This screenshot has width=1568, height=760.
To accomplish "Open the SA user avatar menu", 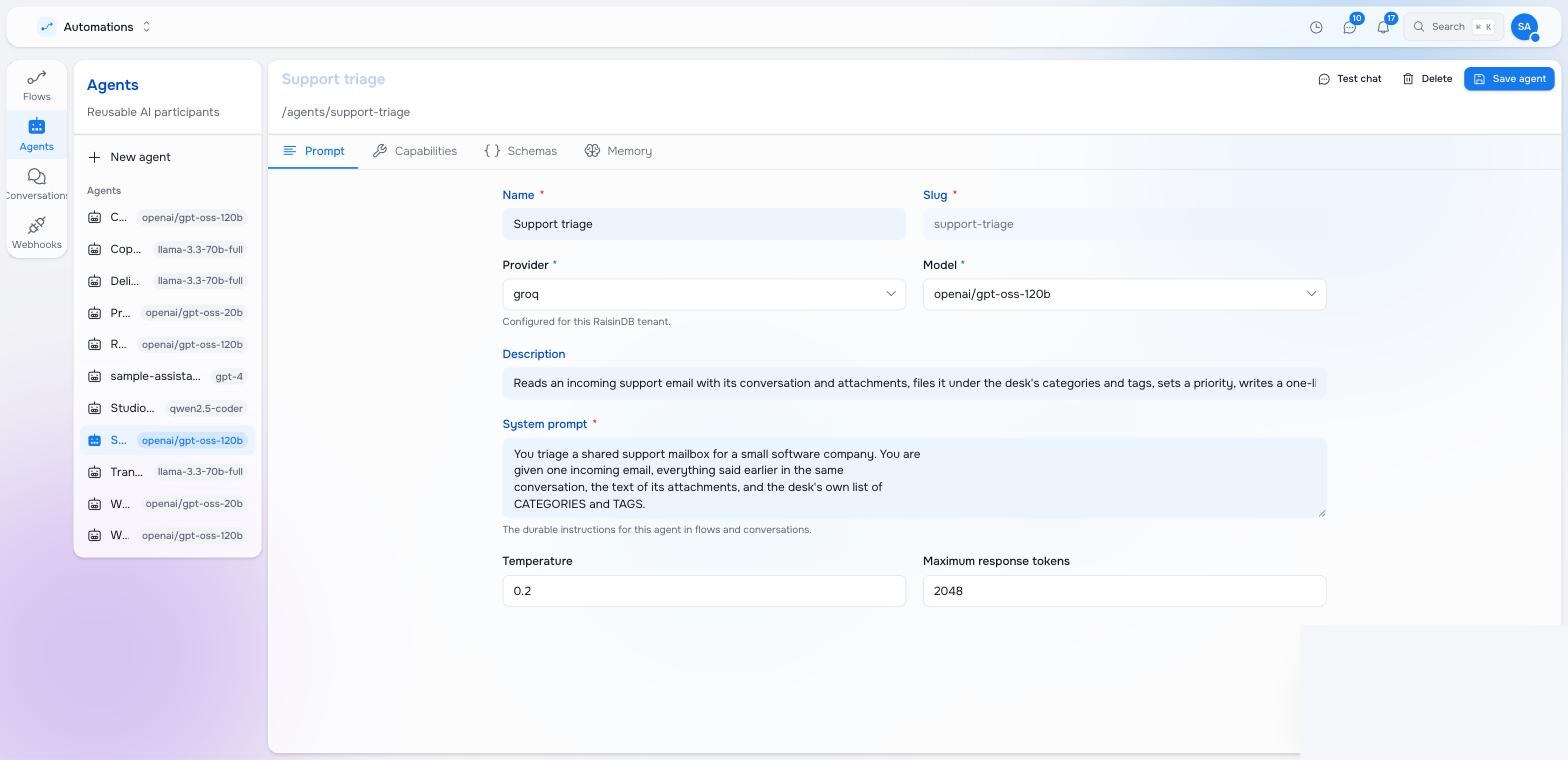I will 1524,27.
